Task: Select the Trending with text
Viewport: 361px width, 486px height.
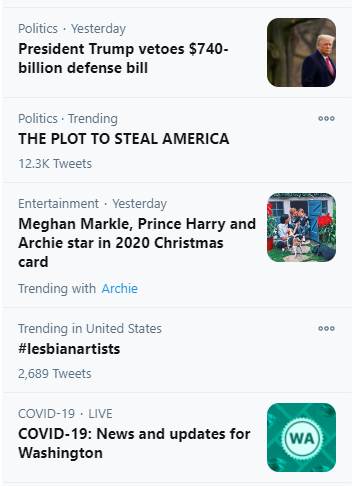Action: pos(57,288)
